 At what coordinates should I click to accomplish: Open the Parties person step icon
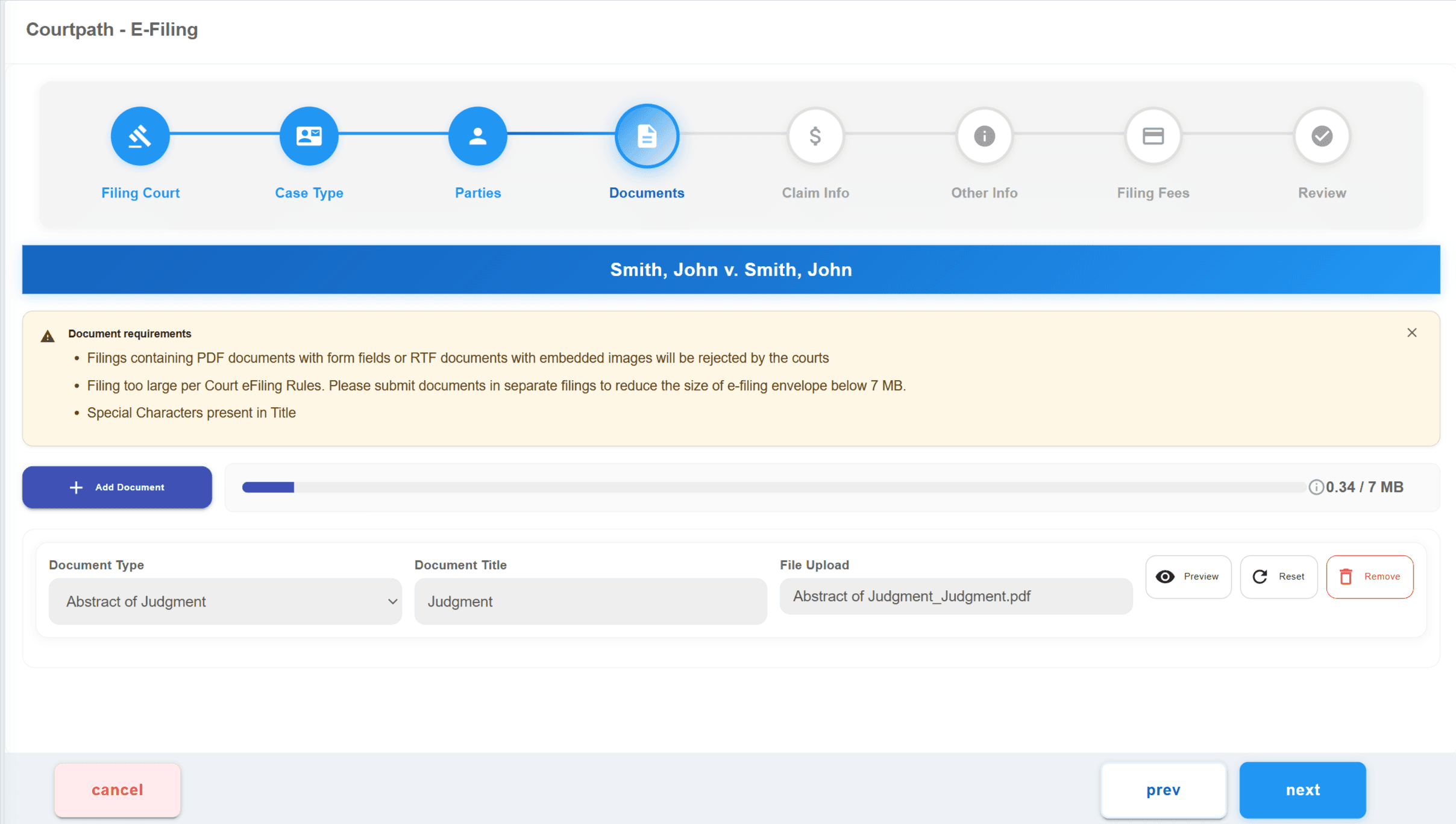(477, 136)
